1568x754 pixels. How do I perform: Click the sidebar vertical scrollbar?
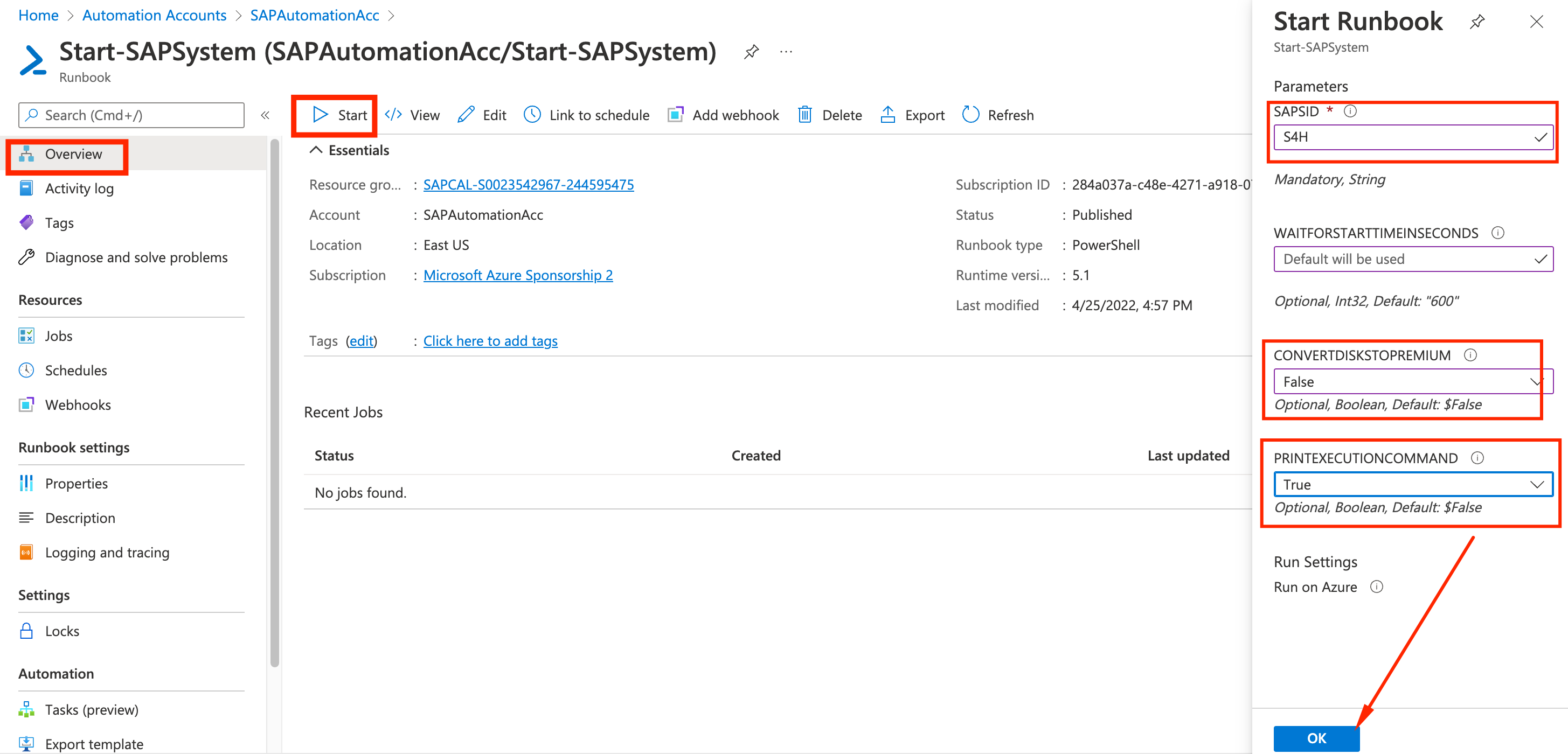[x=274, y=402]
